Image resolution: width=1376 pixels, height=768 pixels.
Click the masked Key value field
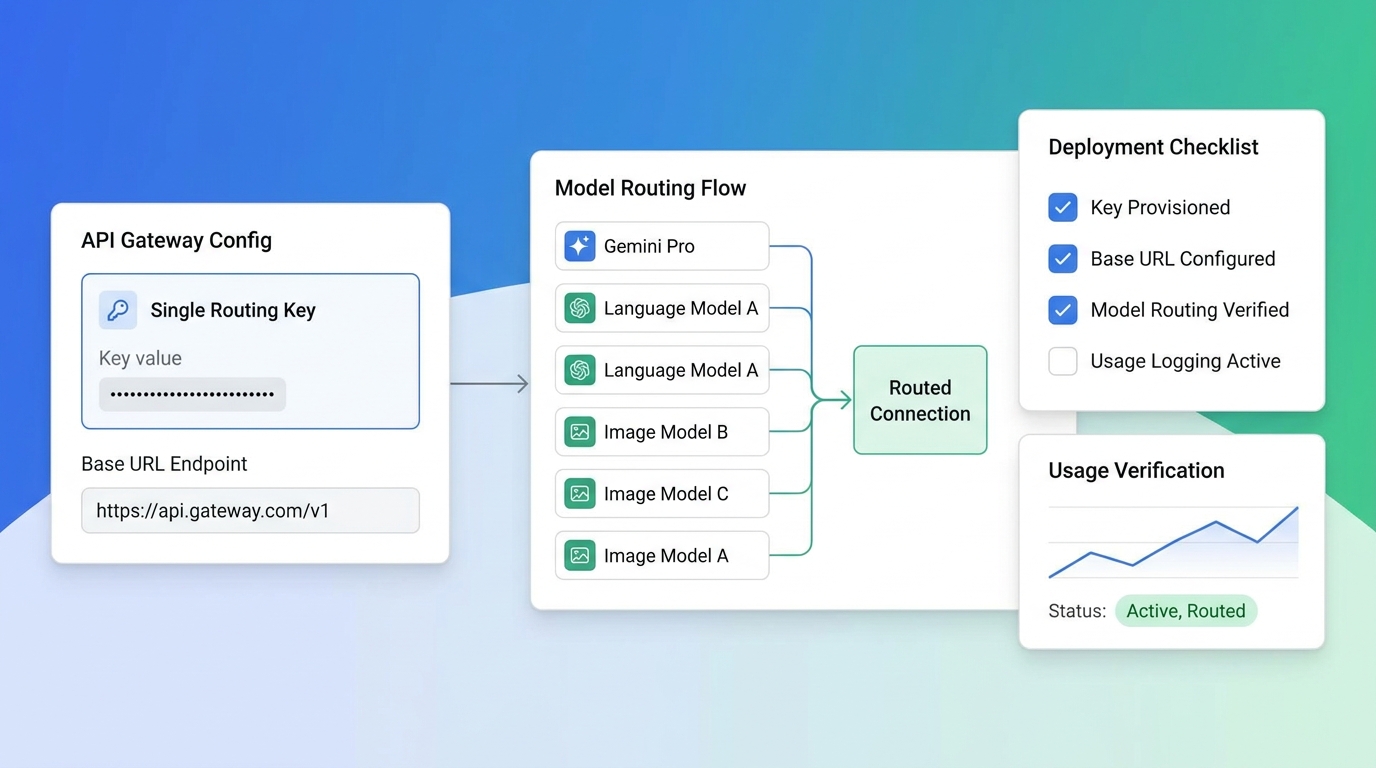[192, 394]
